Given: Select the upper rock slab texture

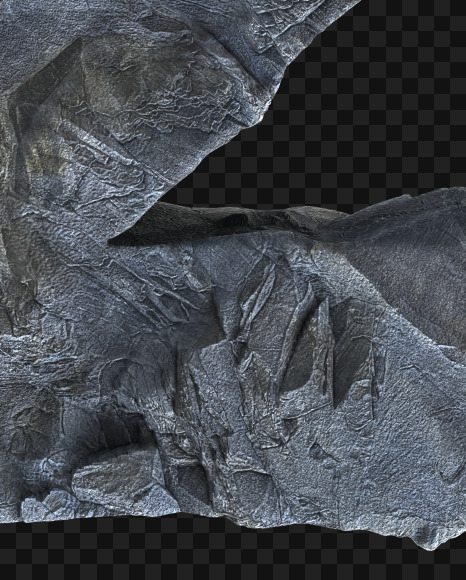Looking at the screenshot, I should click(x=129, y=92).
